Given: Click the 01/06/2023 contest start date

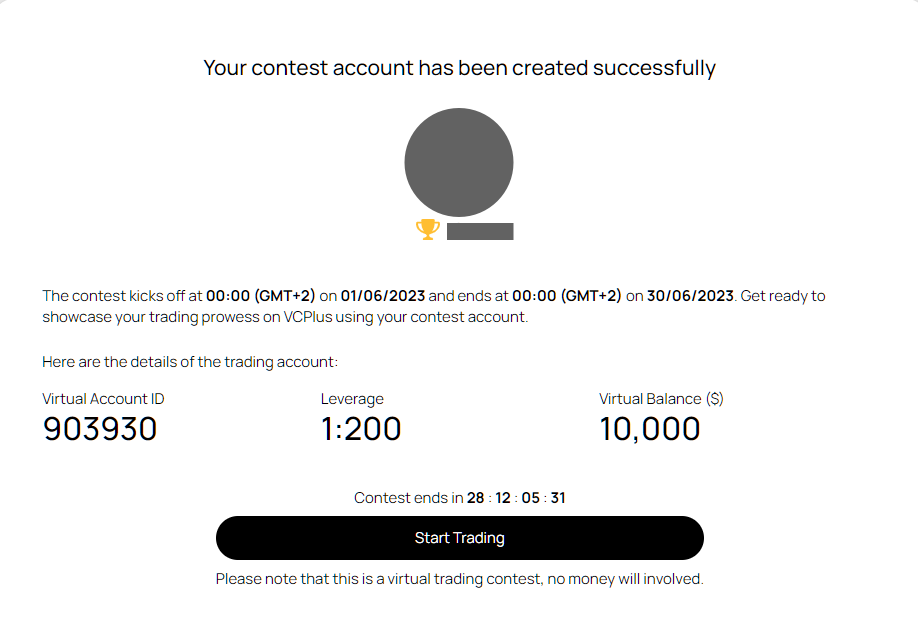Looking at the screenshot, I should pyautogui.click(x=383, y=296).
